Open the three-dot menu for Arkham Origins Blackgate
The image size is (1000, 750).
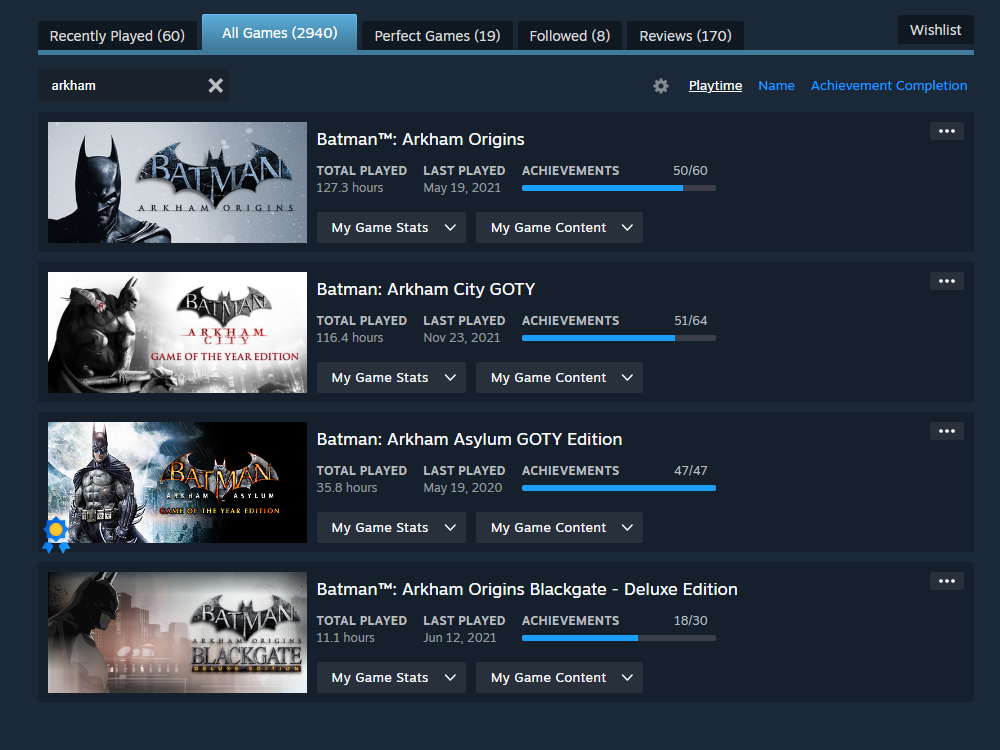(946, 581)
